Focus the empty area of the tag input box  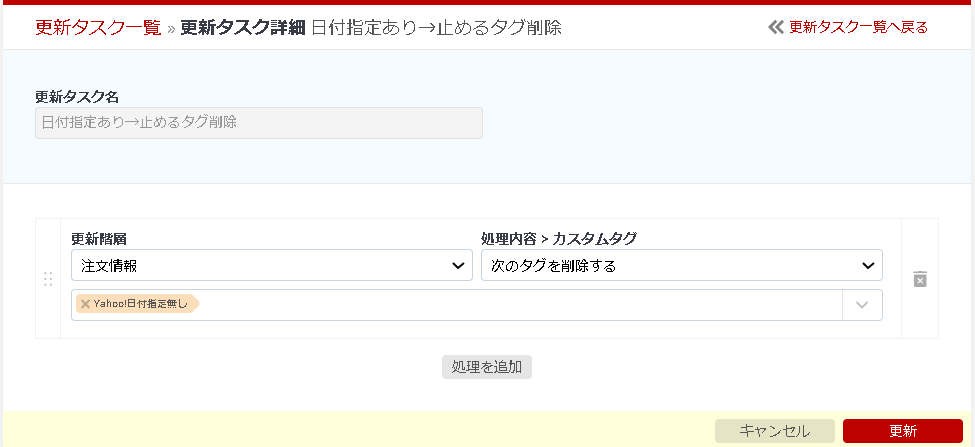pos(520,305)
